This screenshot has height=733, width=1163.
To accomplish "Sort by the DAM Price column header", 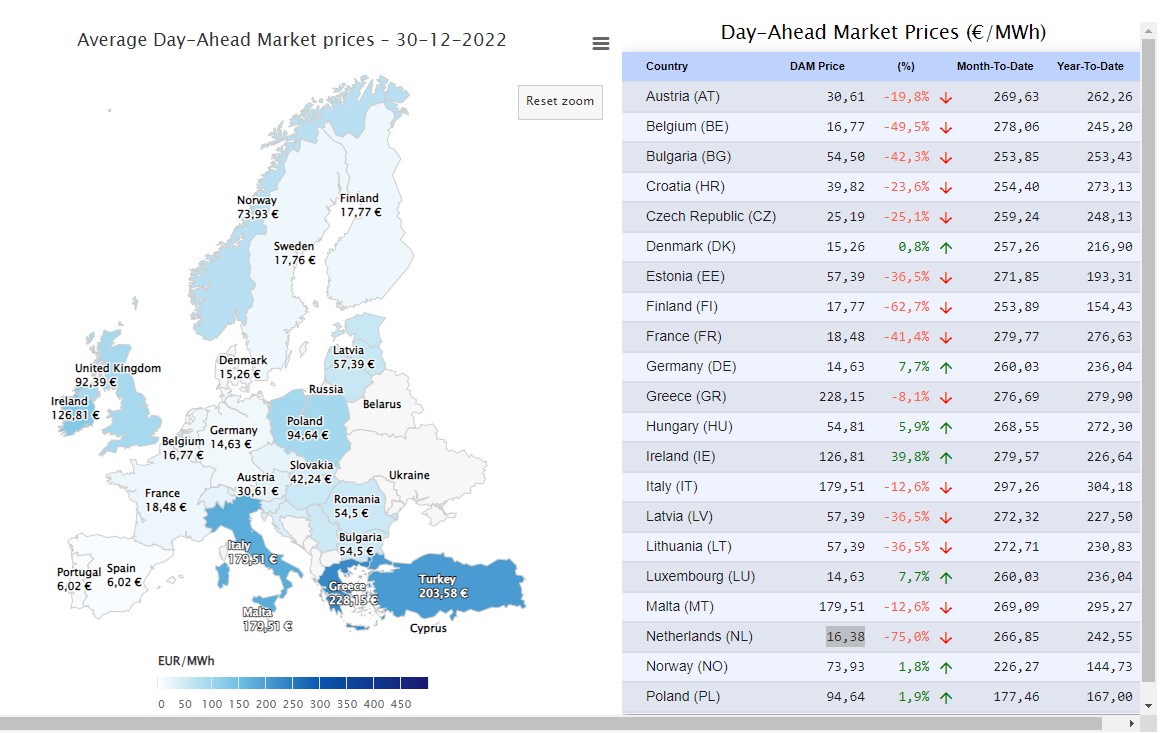I will [817, 67].
